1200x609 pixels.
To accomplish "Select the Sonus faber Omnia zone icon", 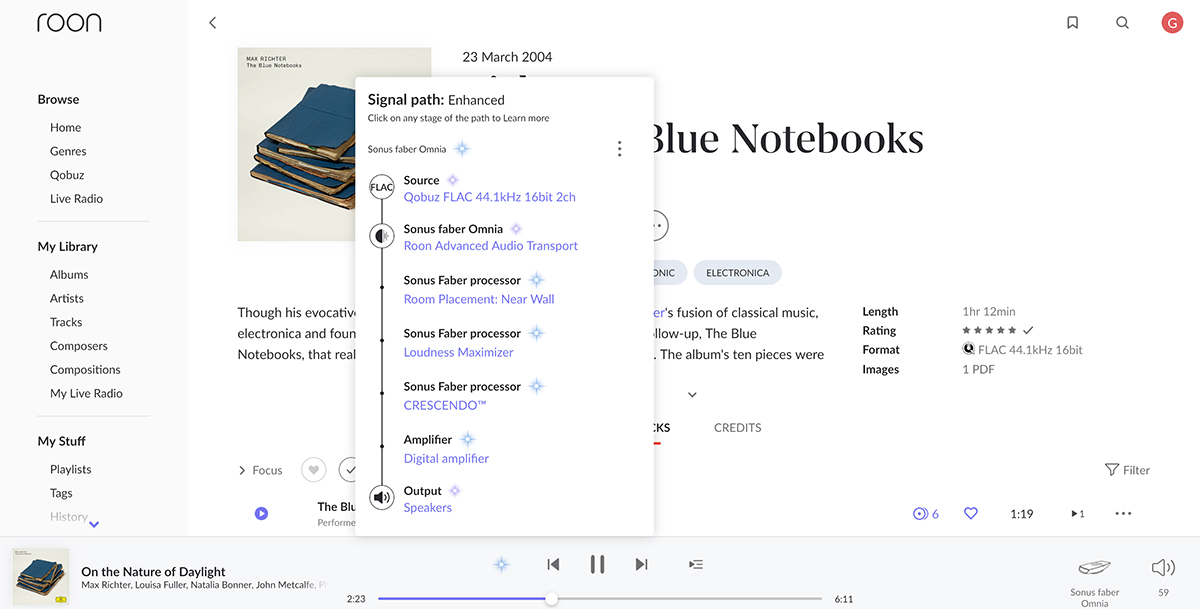I will click(x=1094, y=568).
